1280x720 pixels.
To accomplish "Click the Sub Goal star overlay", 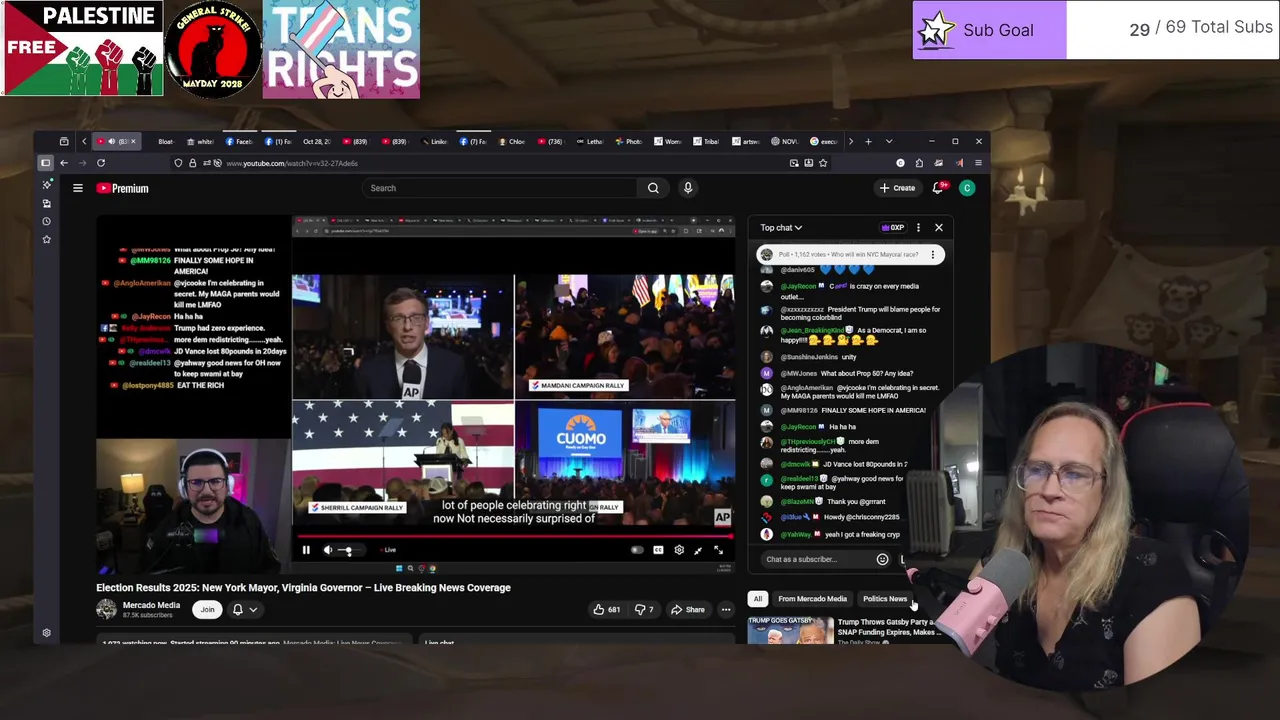I will (937, 30).
